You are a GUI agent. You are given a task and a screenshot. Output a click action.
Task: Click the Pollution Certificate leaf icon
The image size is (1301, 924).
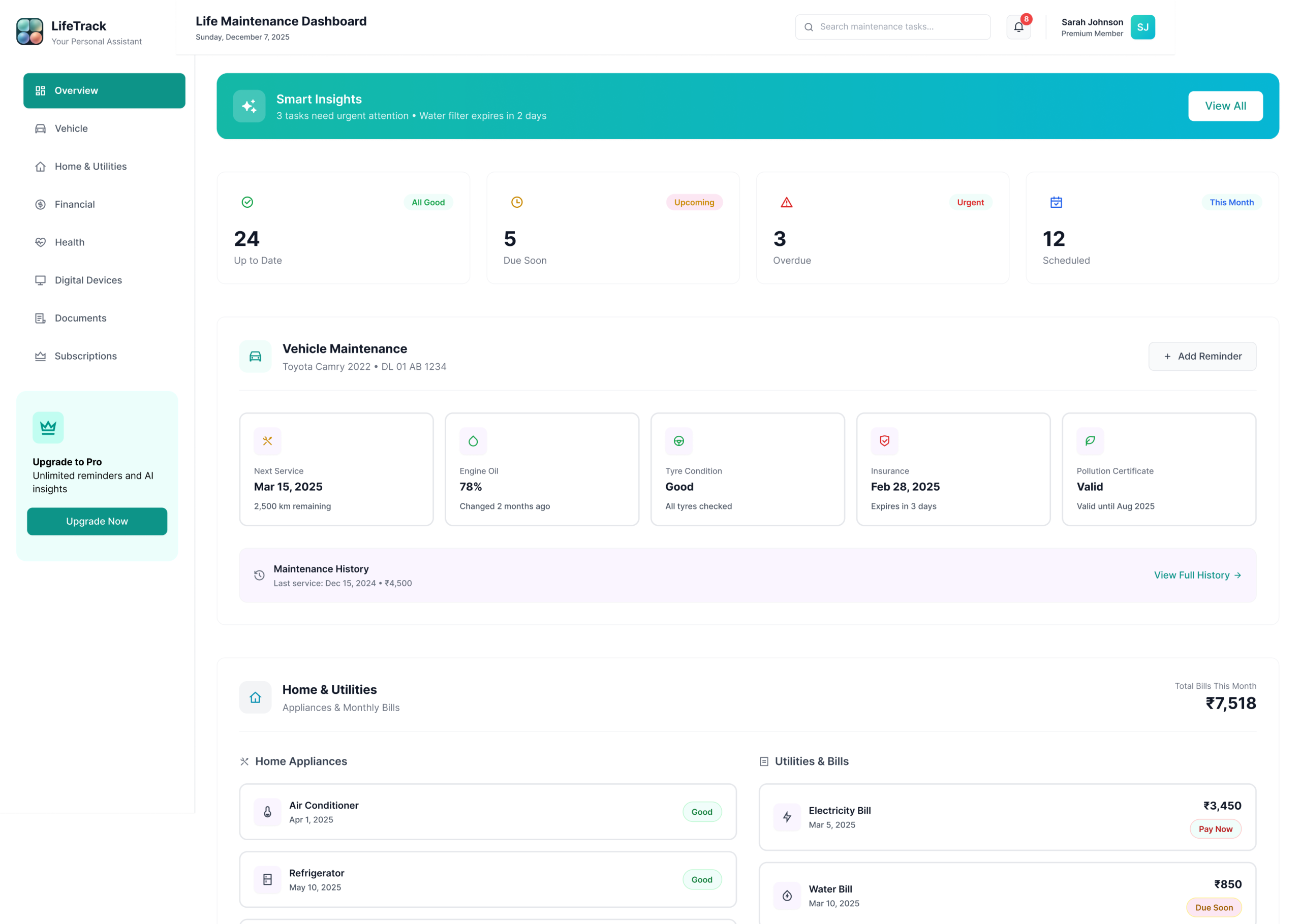[x=1090, y=441]
